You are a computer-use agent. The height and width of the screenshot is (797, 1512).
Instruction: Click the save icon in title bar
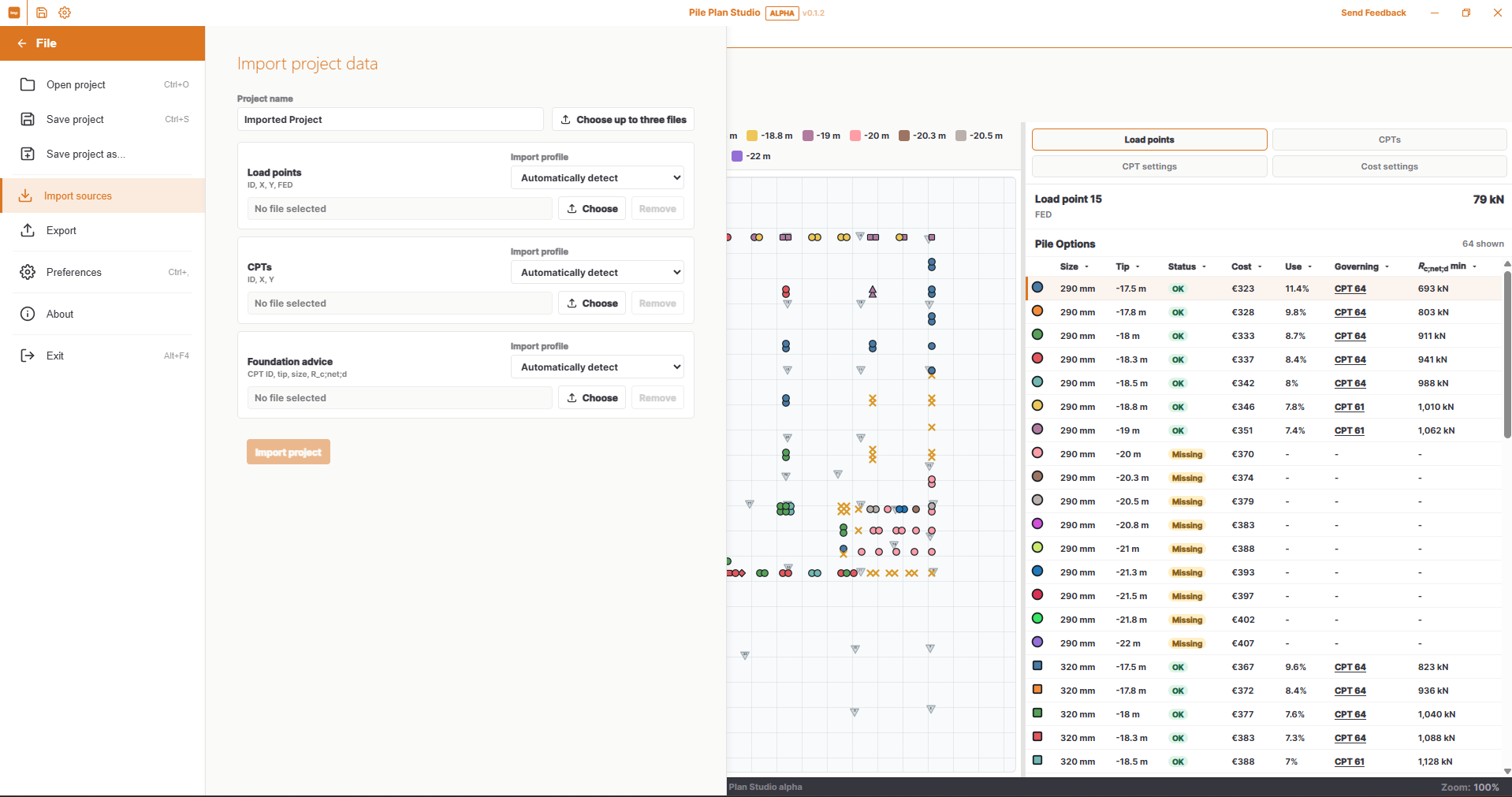tap(42, 13)
